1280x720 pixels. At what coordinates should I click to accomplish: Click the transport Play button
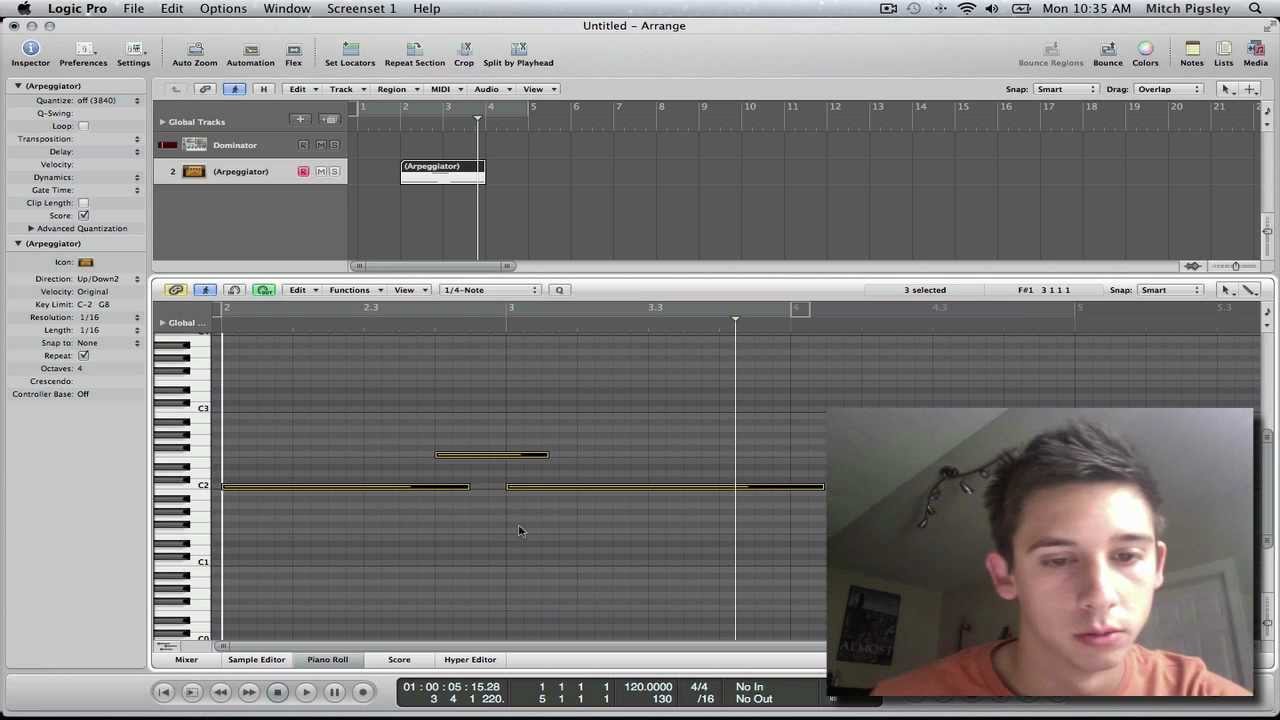[306, 692]
